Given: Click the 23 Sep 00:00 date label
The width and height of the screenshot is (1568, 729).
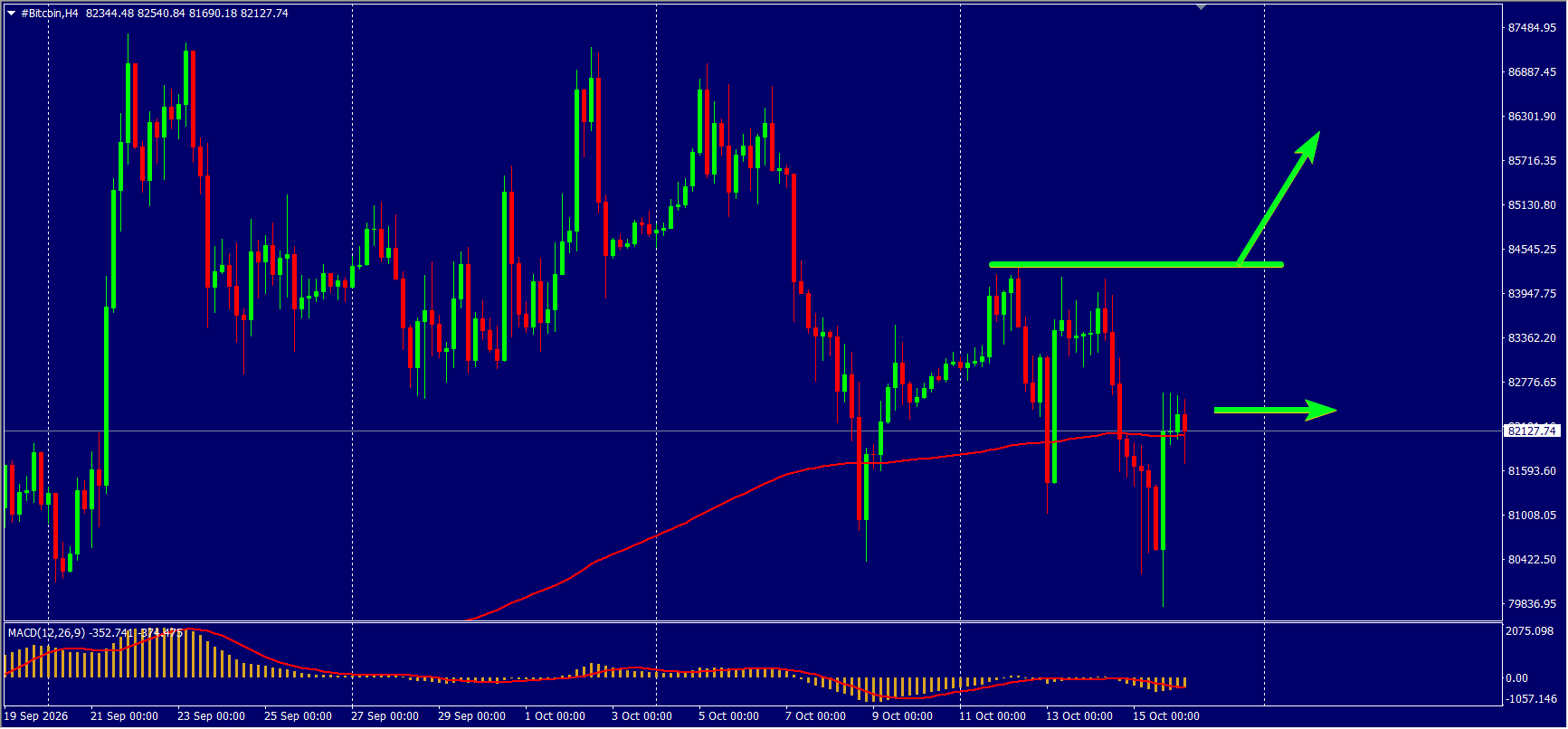Looking at the screenshot, I should 211,716.
